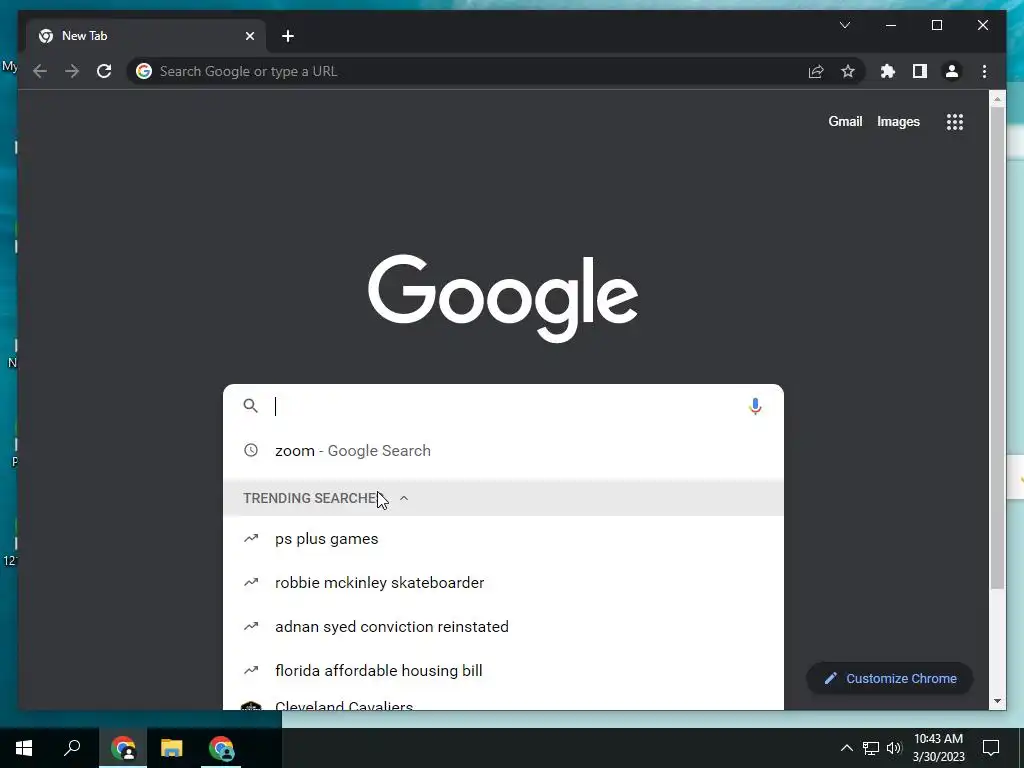Screen dimensions: 1024x768
Task: Click the forward navigation arrow
Action: click(x=72, y=71)
